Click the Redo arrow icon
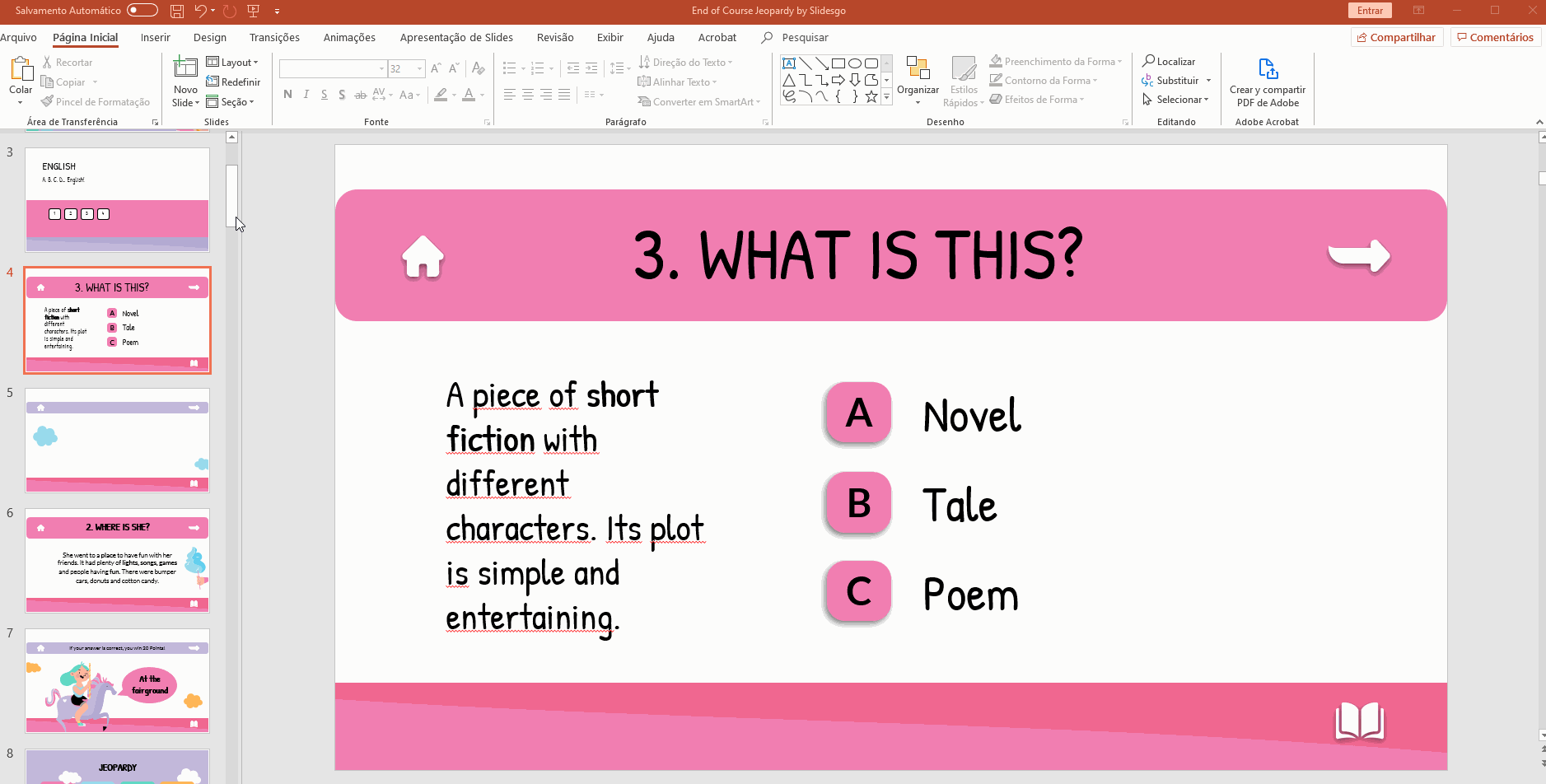The width and height of the screenshot is (1546, 784). pos(230,11)
